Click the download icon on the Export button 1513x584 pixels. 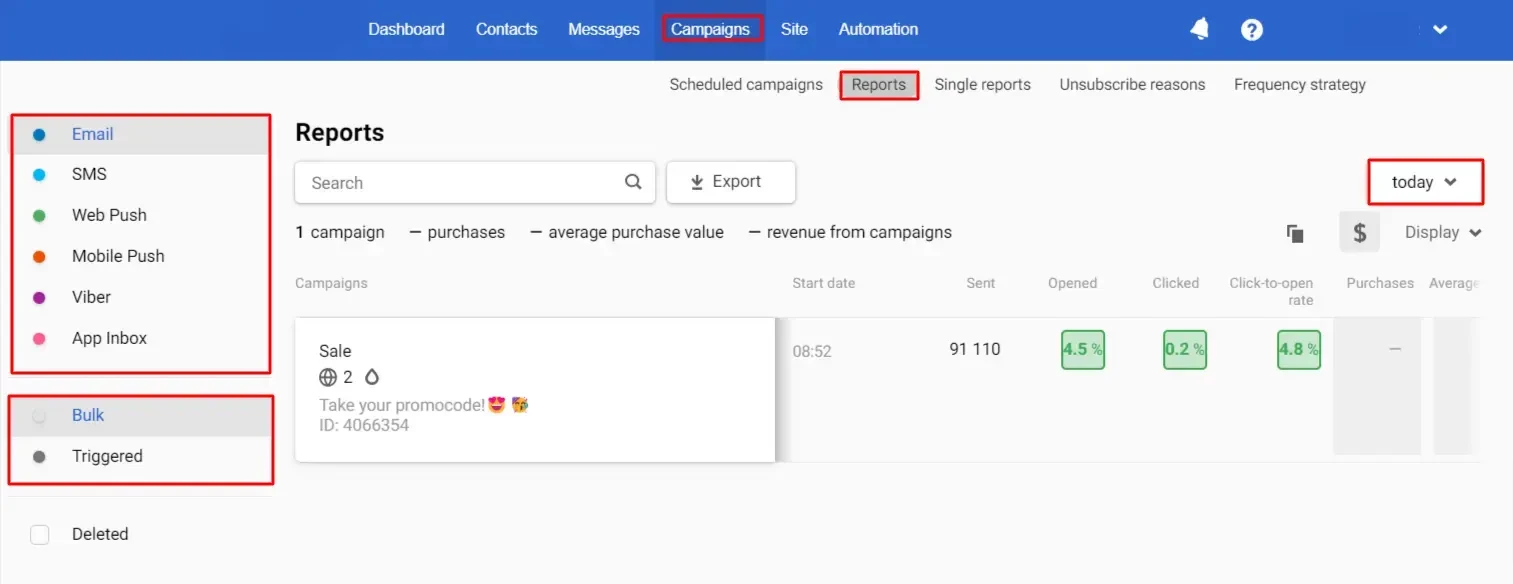(697, 182)
